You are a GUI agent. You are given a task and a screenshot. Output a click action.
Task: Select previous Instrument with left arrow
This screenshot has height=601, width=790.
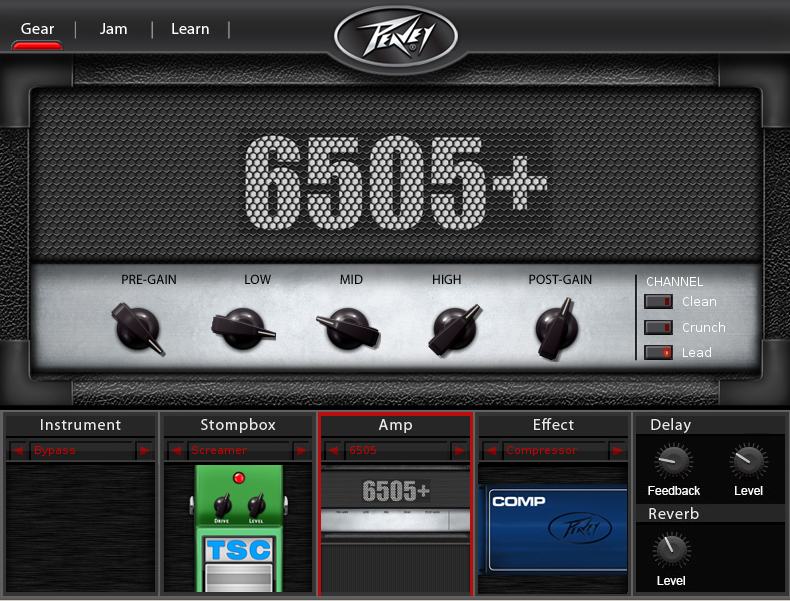[x=18, y=450]
